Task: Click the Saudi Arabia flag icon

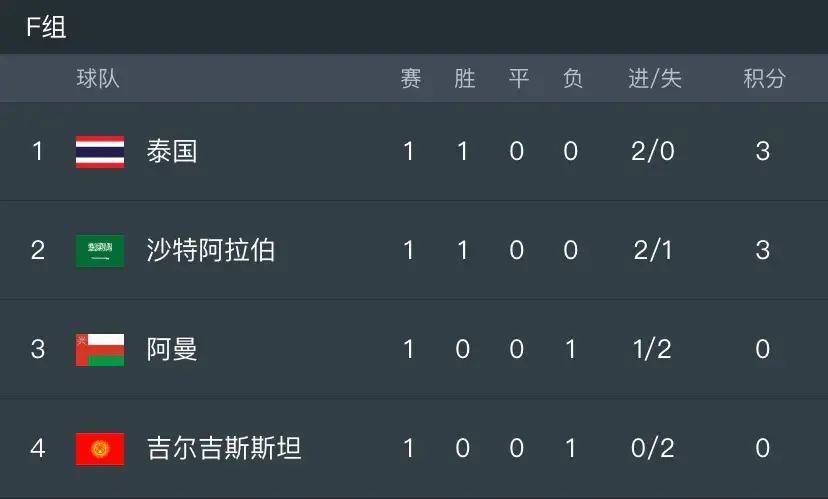Action: (x=100, y=250)
